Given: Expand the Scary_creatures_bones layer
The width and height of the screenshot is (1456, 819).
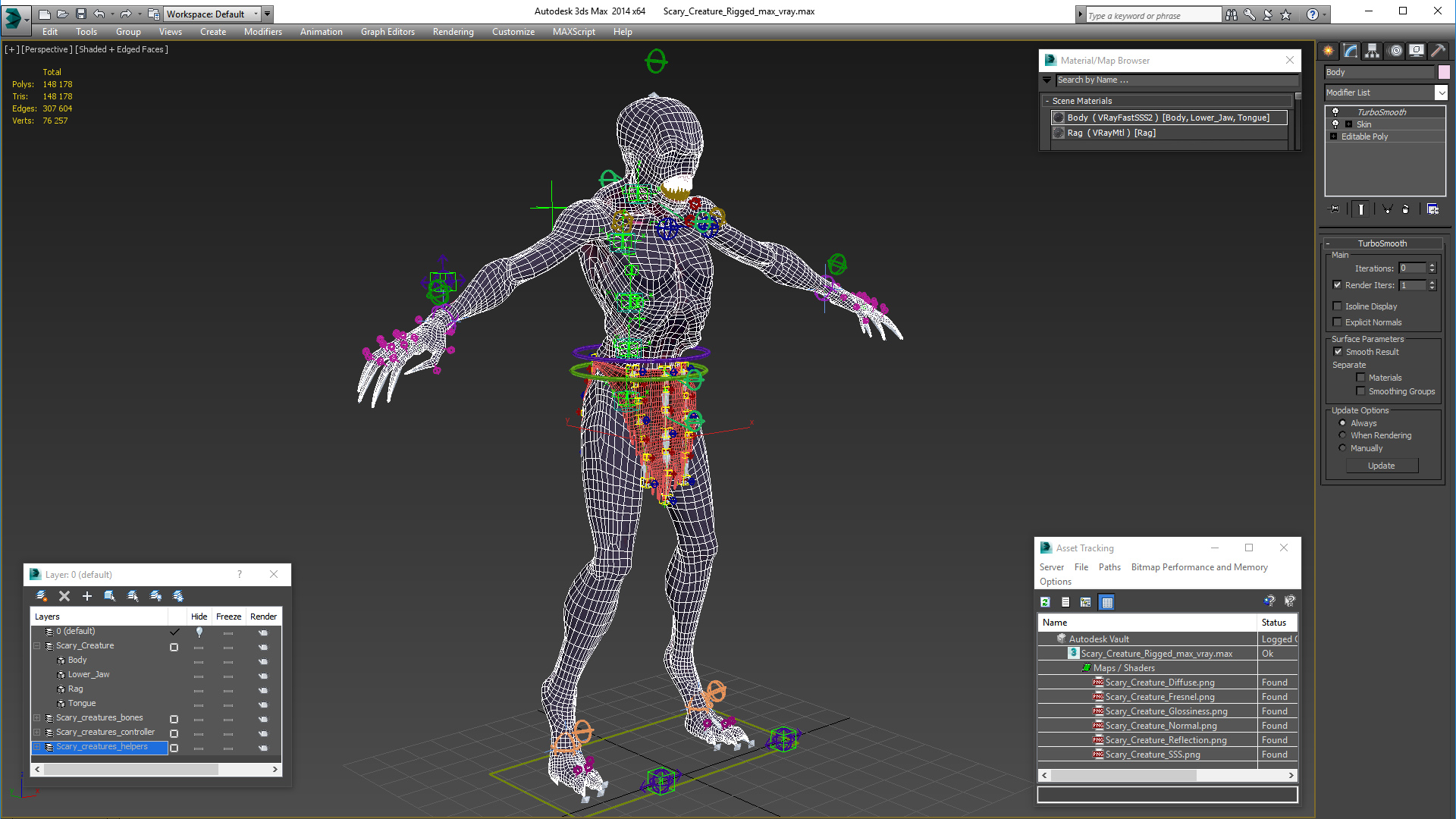Looking at the screenshot, I should pos(36,718).
